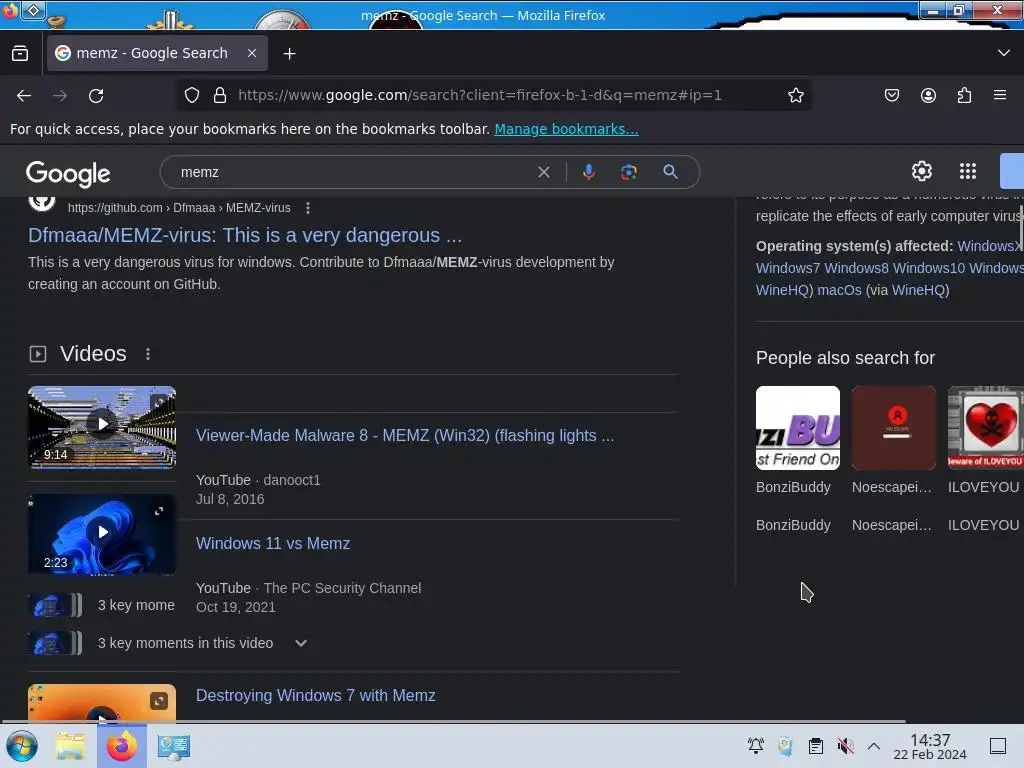The image size is (1024, 768).
Task: Open the ILOVEYOU related search image
Action: (x=985, y=428)
